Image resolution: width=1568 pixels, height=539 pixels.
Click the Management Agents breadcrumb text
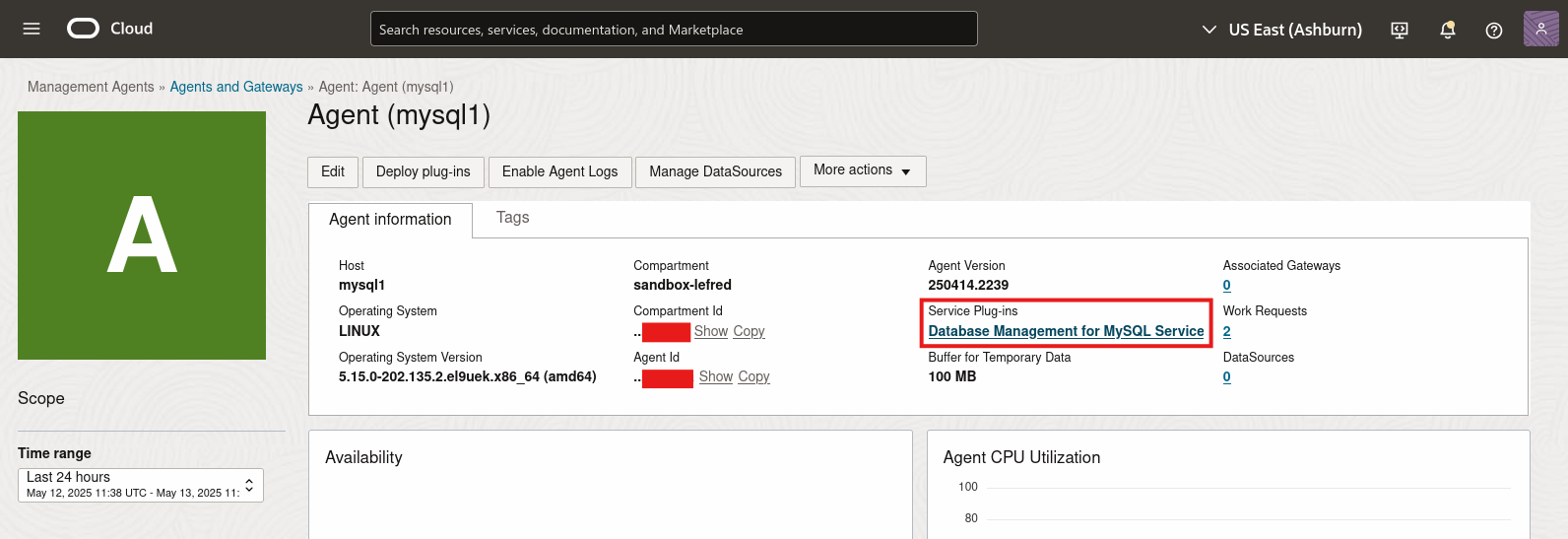[x=91, y=87]
